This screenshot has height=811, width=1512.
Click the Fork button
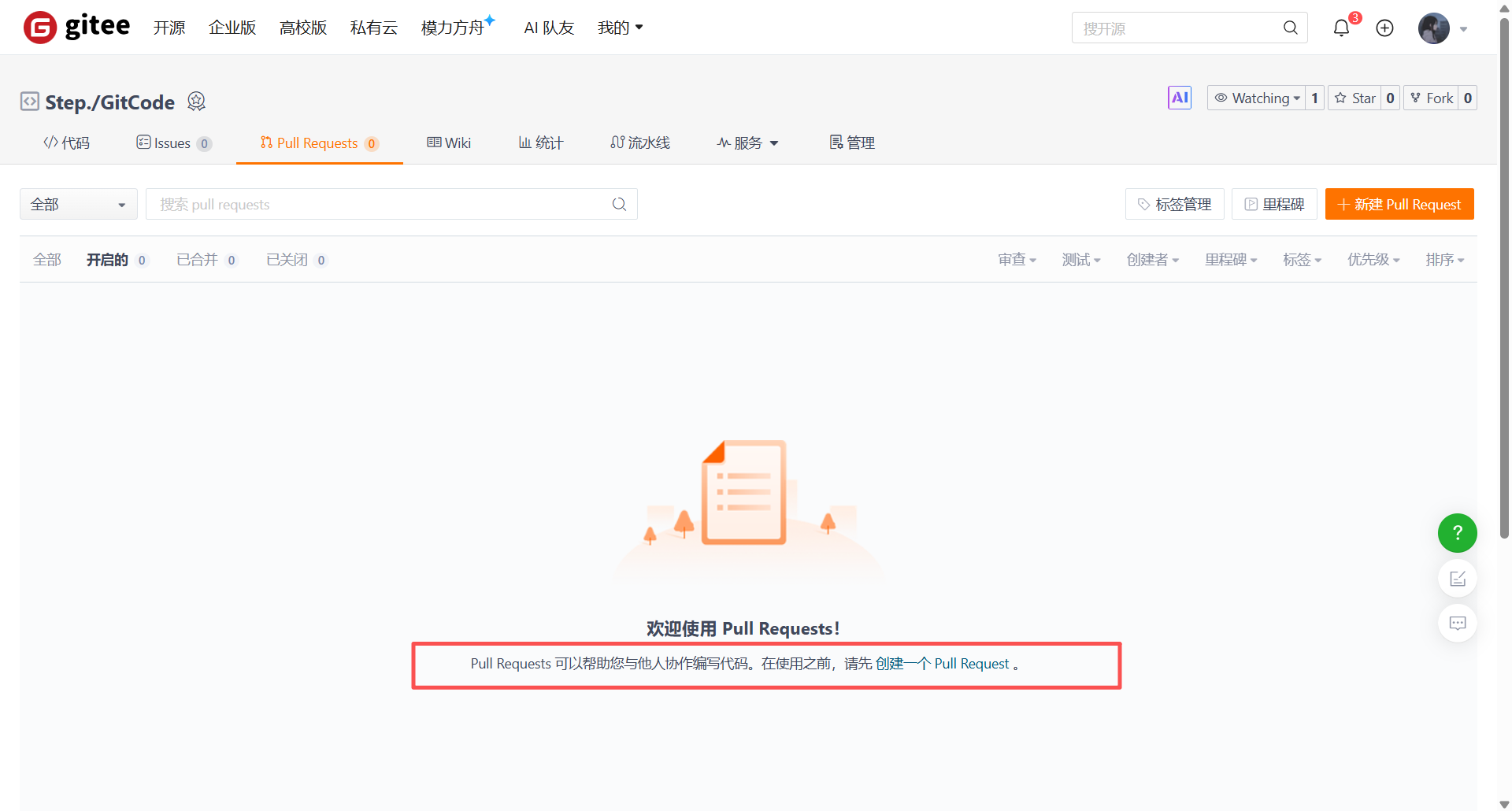(x=1431, y=98)
